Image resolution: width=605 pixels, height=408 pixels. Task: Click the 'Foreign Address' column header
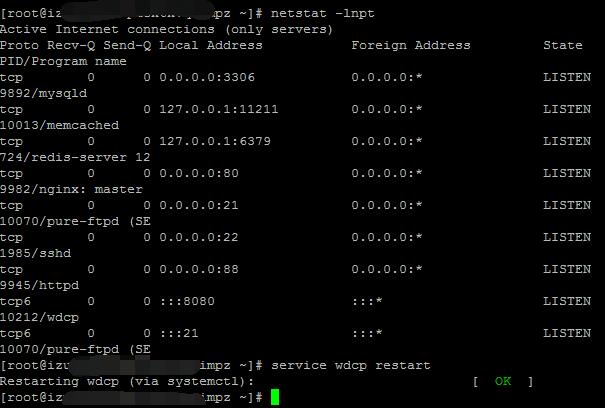click(x=411, y=45)
